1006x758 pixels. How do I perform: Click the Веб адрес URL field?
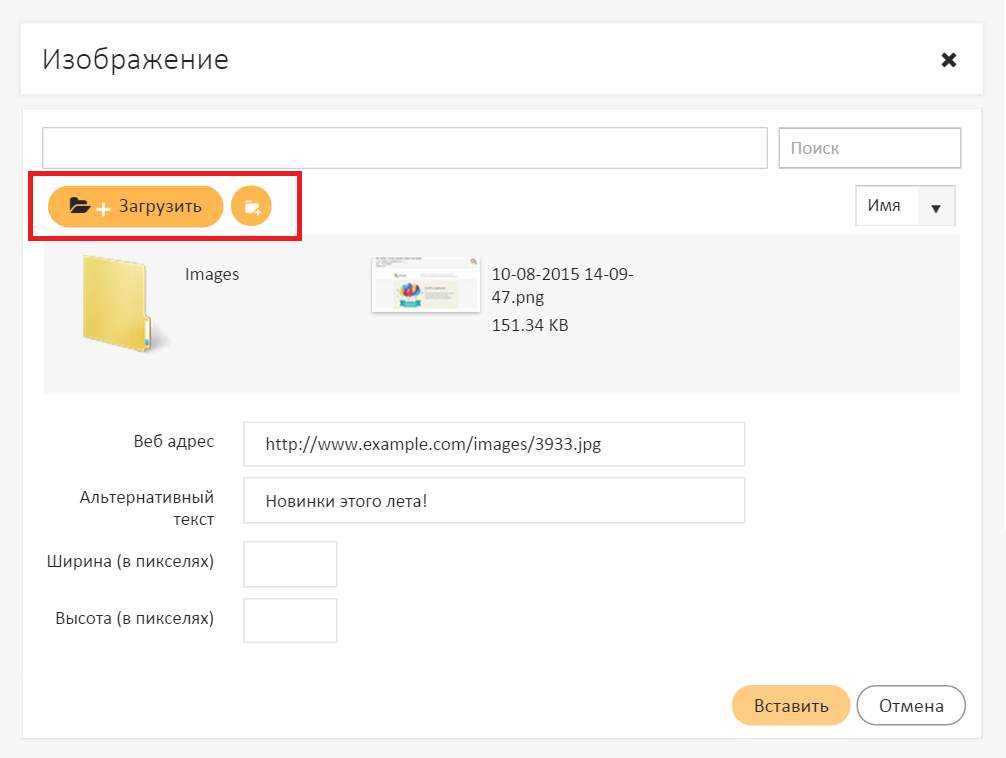tap(494, 444)
